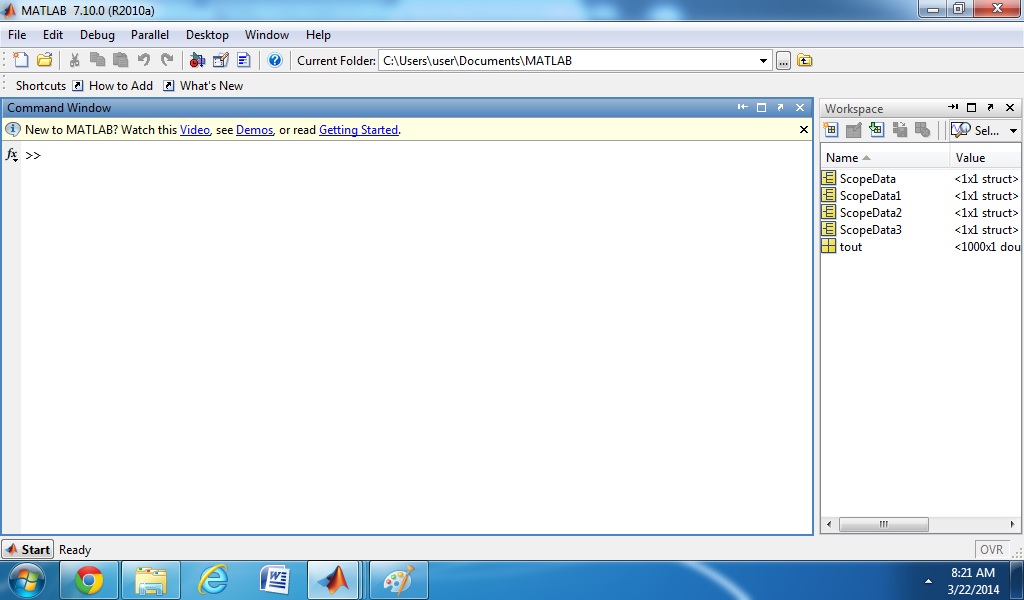Go up one folder level icon

tap(805, 61)
